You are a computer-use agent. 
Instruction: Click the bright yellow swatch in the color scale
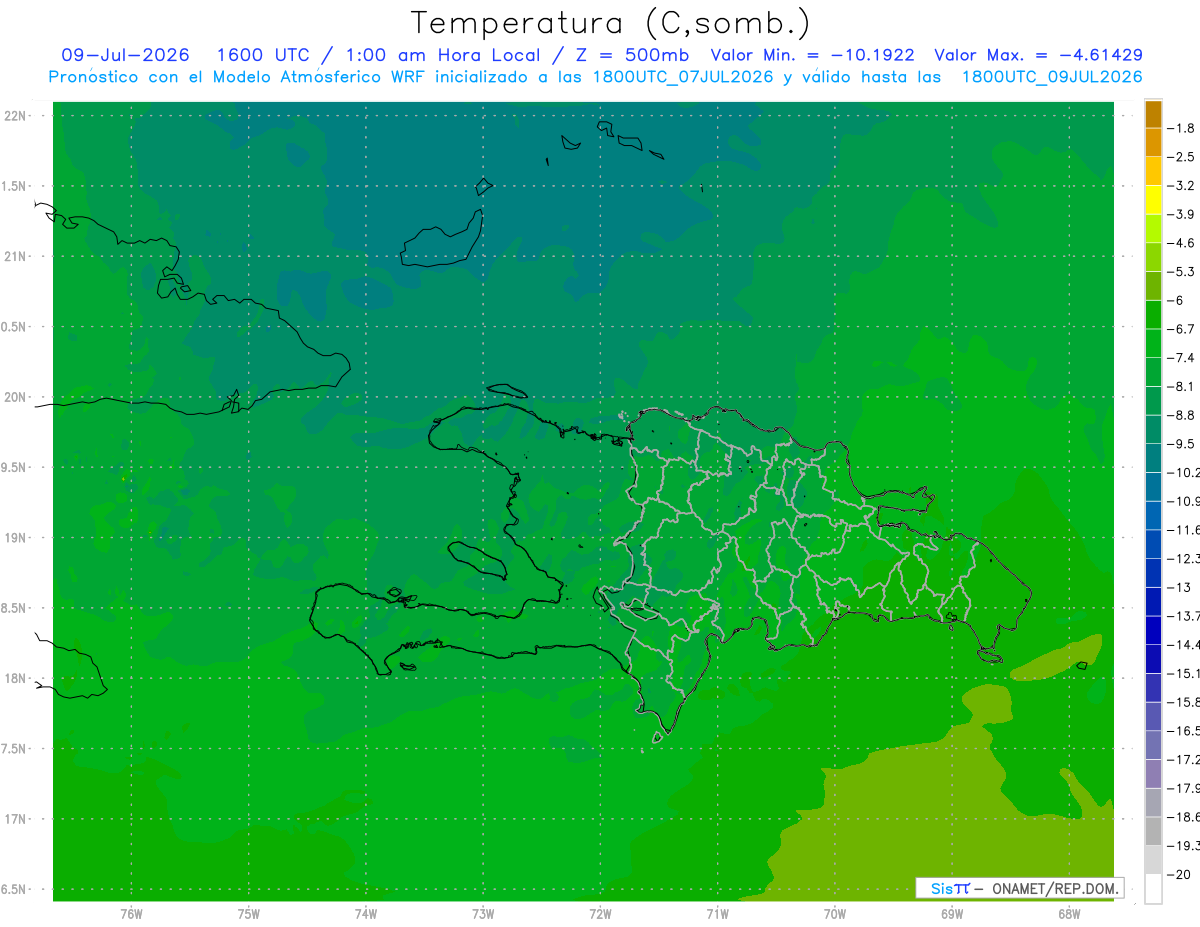pos(1153,200)
